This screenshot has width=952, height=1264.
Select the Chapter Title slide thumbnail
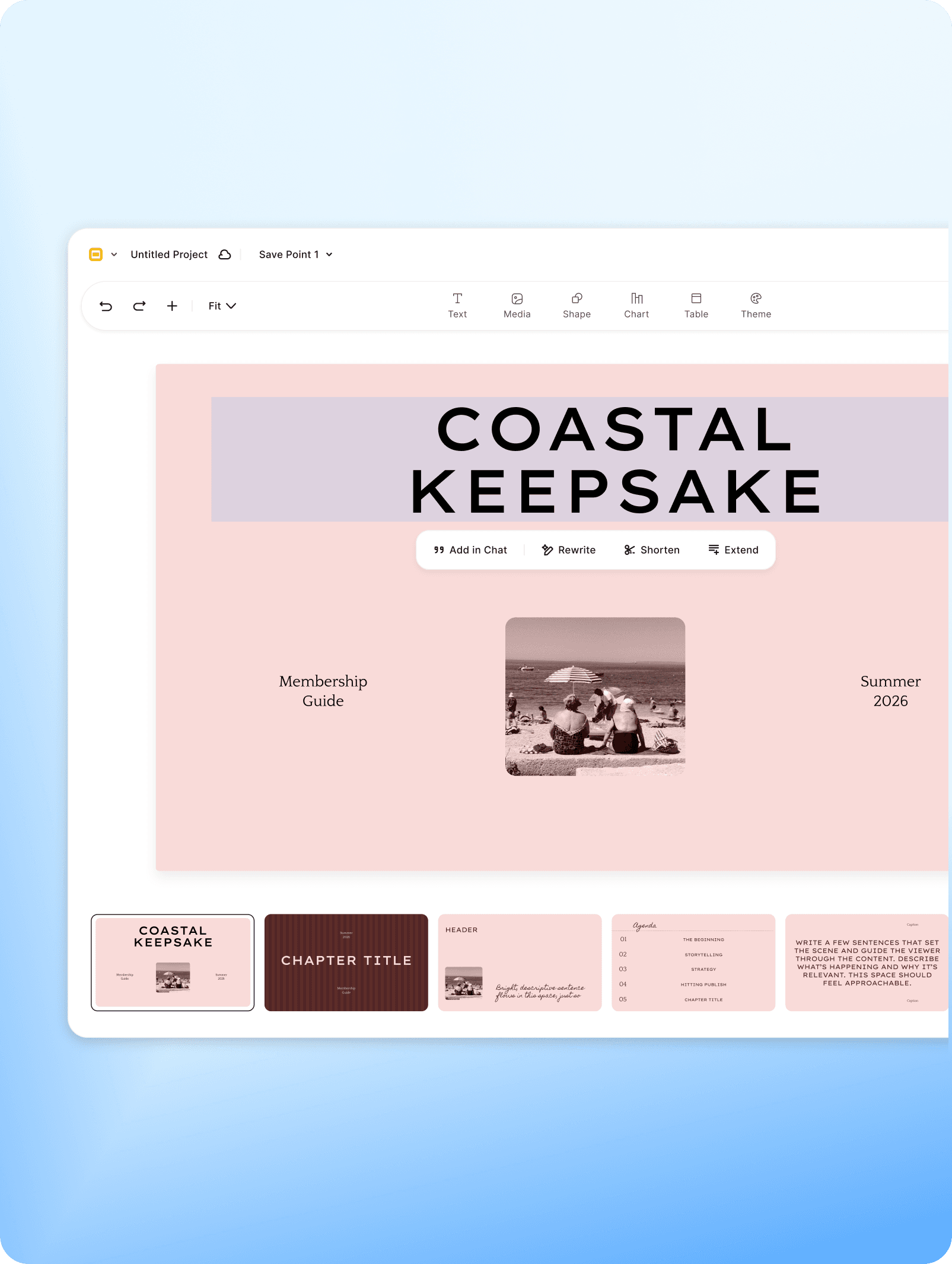coord(346,962)
